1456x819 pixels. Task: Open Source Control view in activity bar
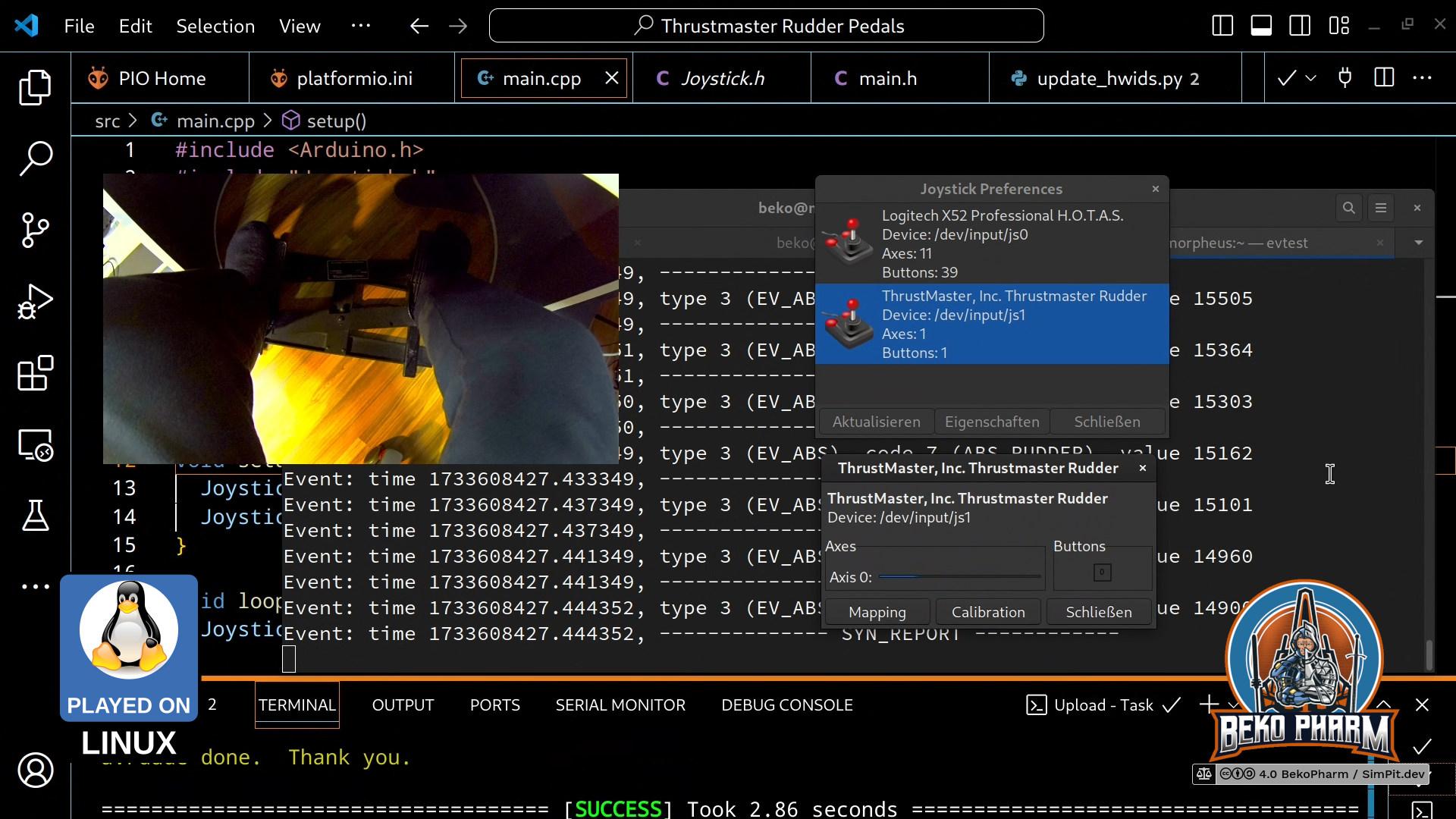point(35,230)
